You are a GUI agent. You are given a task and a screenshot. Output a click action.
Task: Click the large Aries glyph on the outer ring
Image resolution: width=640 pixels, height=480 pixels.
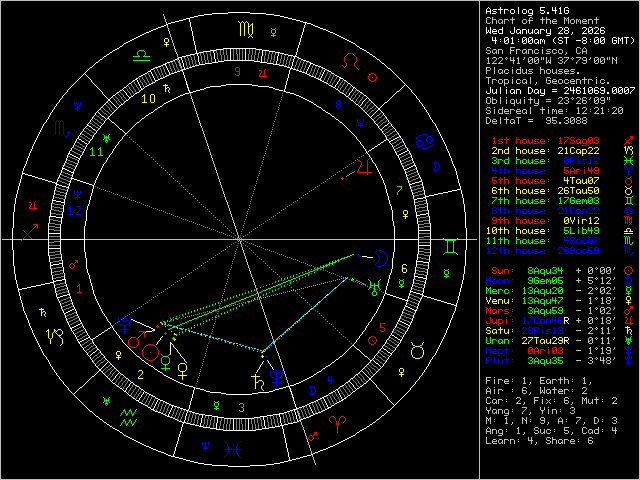[x=338, y=424]
